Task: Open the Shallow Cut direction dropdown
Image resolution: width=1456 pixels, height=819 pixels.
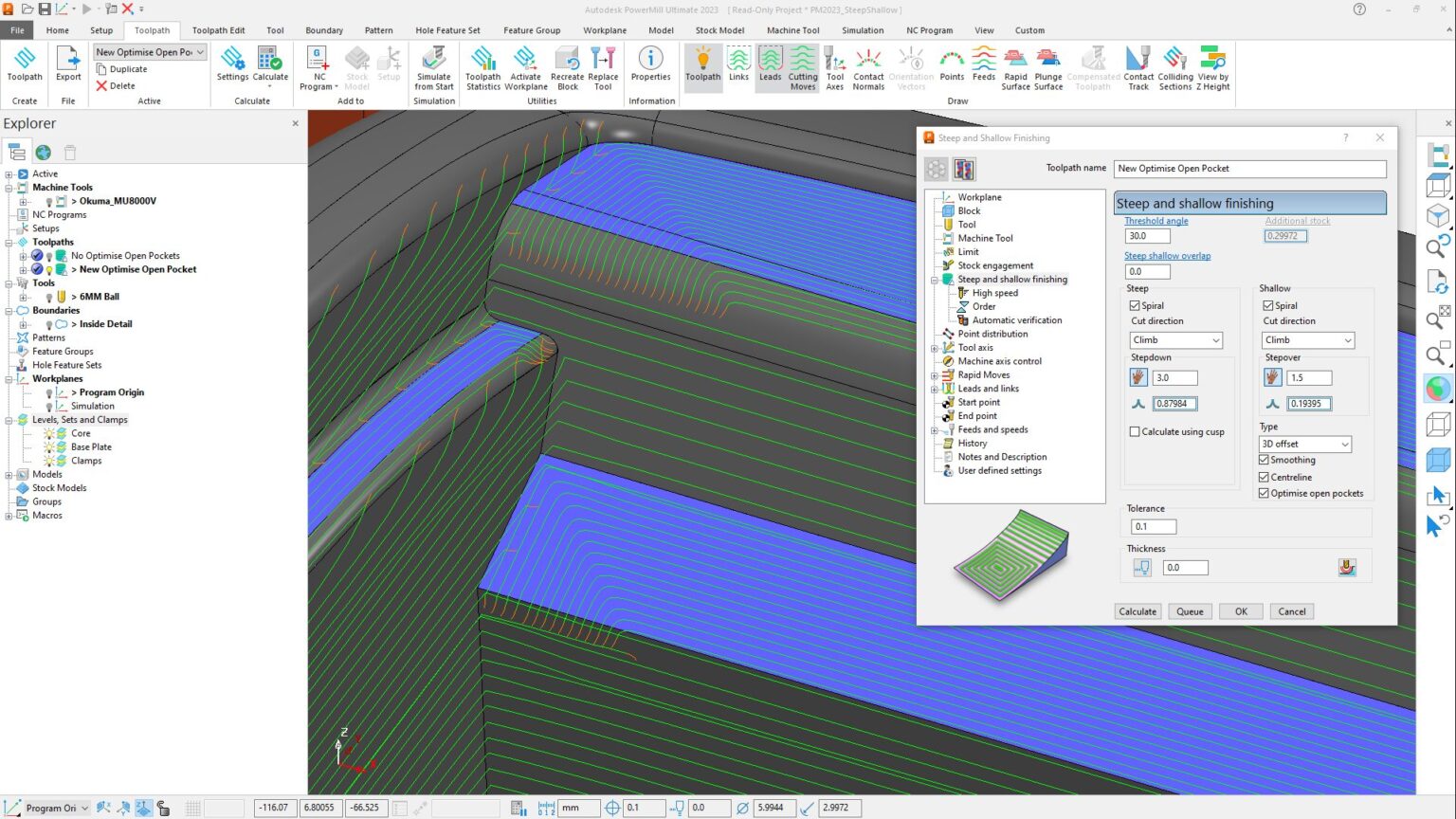Action: (1308, 339)
